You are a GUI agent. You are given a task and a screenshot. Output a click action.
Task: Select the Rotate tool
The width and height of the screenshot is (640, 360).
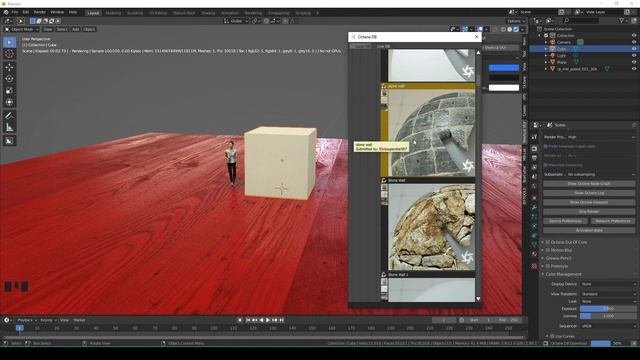click(9, 78)
